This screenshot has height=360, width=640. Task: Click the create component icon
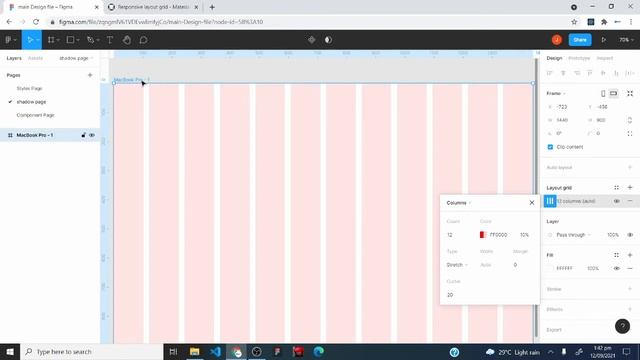pos(311,40)
